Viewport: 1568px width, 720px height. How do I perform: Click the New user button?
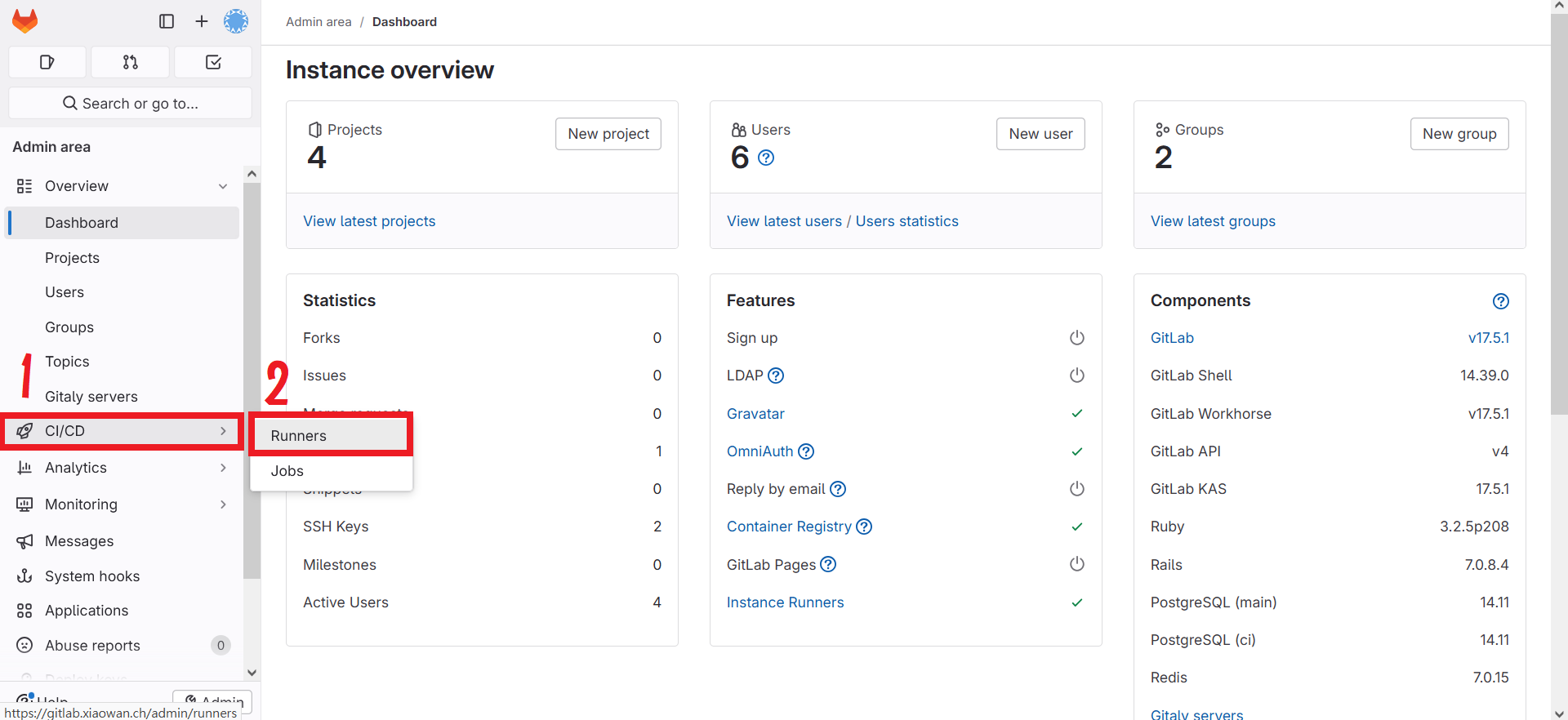pyautogui.click(x=1040, y=134)
